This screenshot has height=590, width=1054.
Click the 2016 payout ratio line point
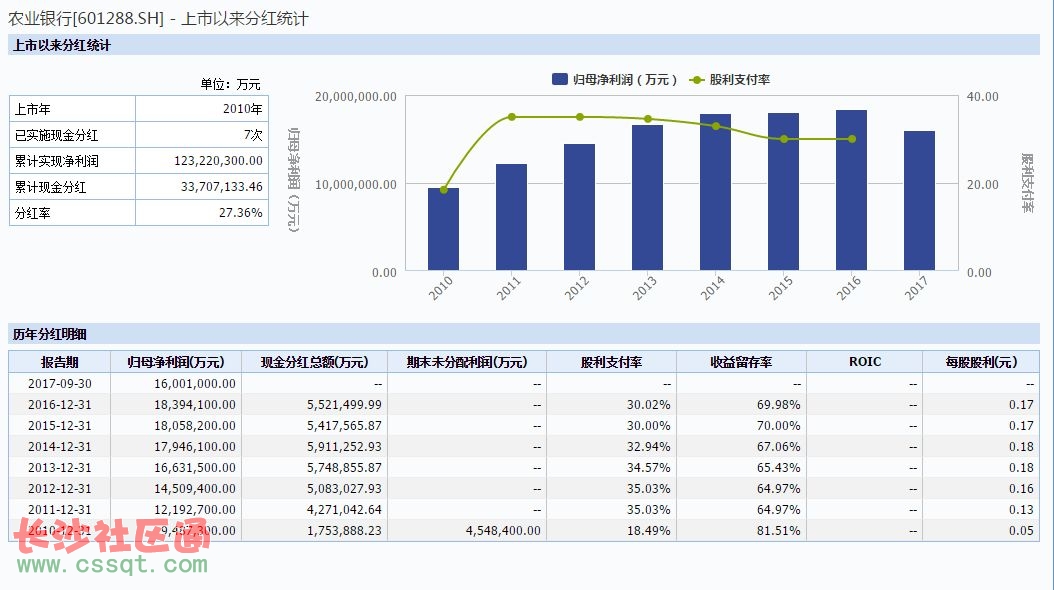(x=852, y=139)
